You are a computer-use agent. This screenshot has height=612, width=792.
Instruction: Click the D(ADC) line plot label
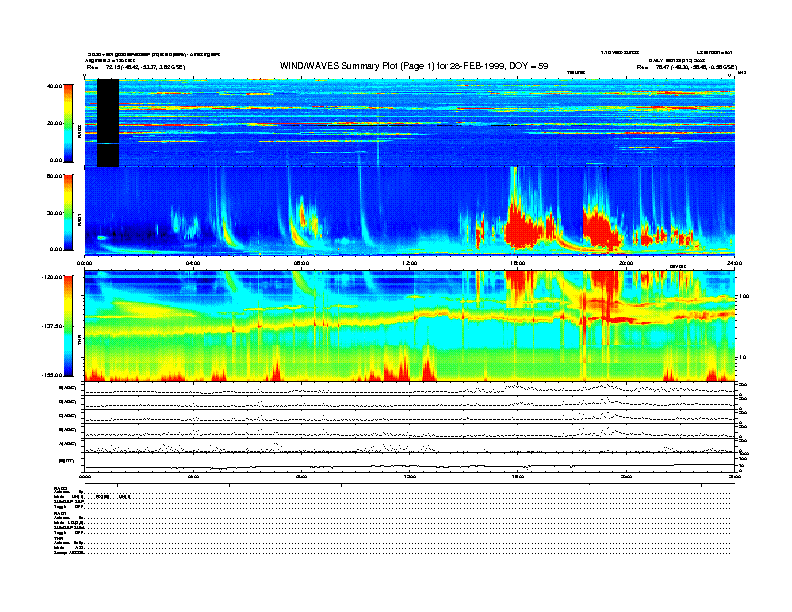click(68, 401)
